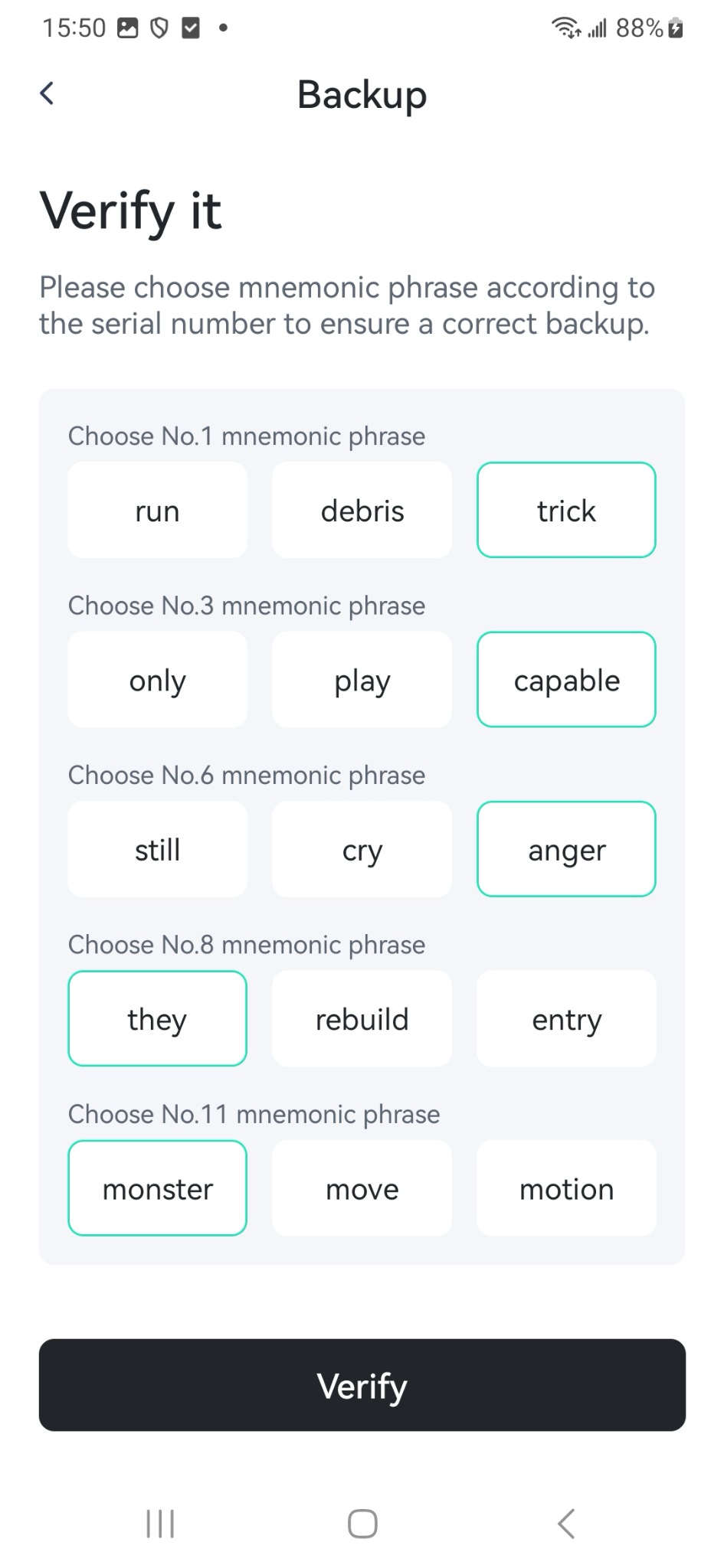724x1568 pixels.
Task: Select 'still' for No.6 mnemonic phrase
Action: click(x=158, y=849)
